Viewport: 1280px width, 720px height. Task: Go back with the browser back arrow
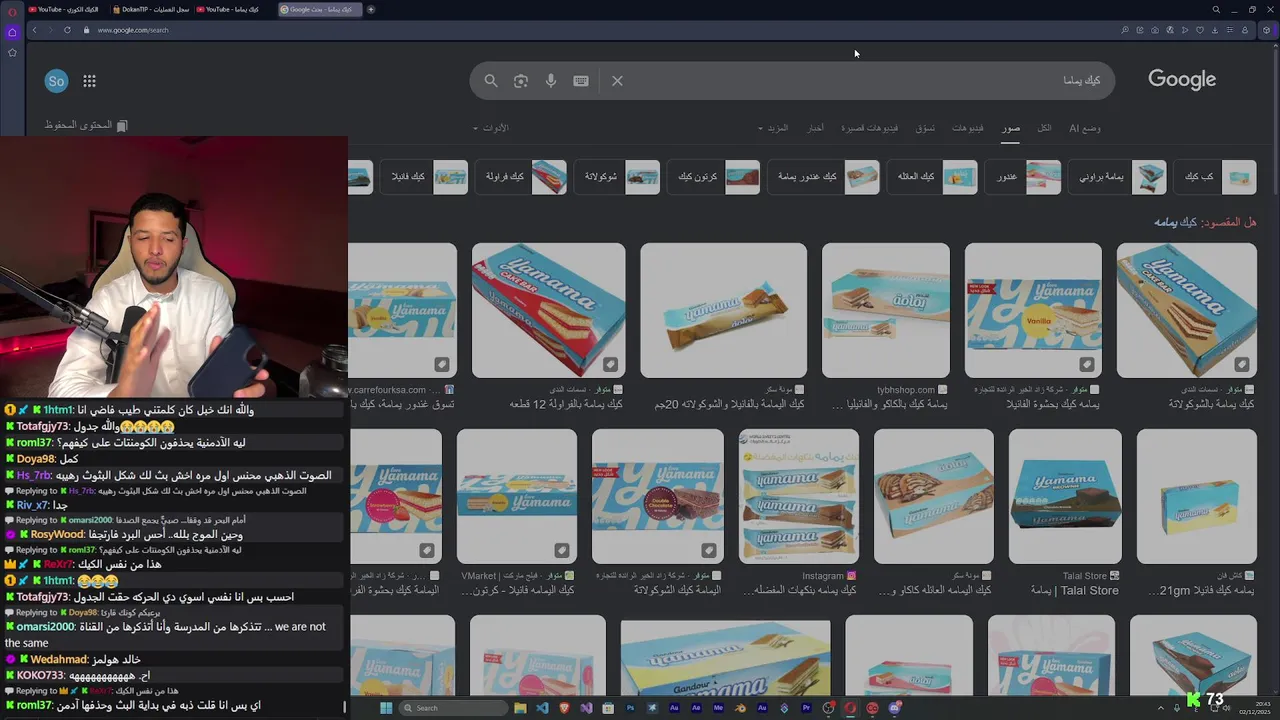[x=34, y=30]
